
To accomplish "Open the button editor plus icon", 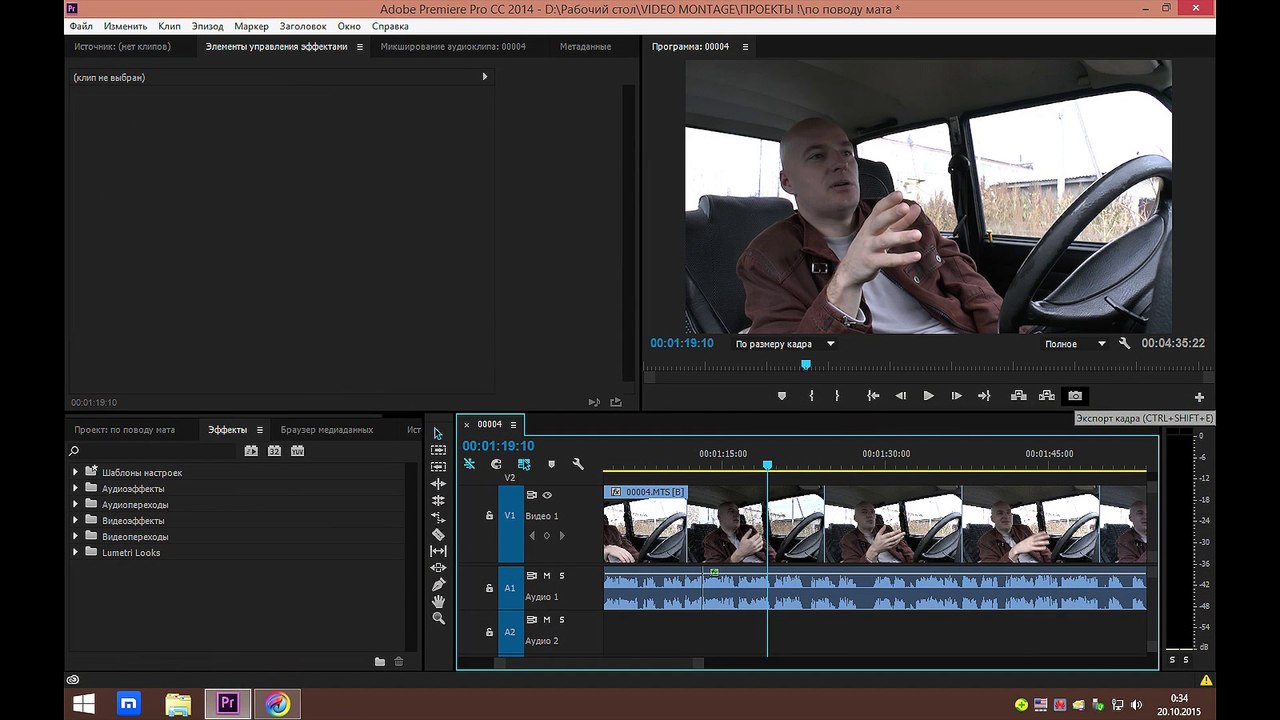I will pos(1199,397).
